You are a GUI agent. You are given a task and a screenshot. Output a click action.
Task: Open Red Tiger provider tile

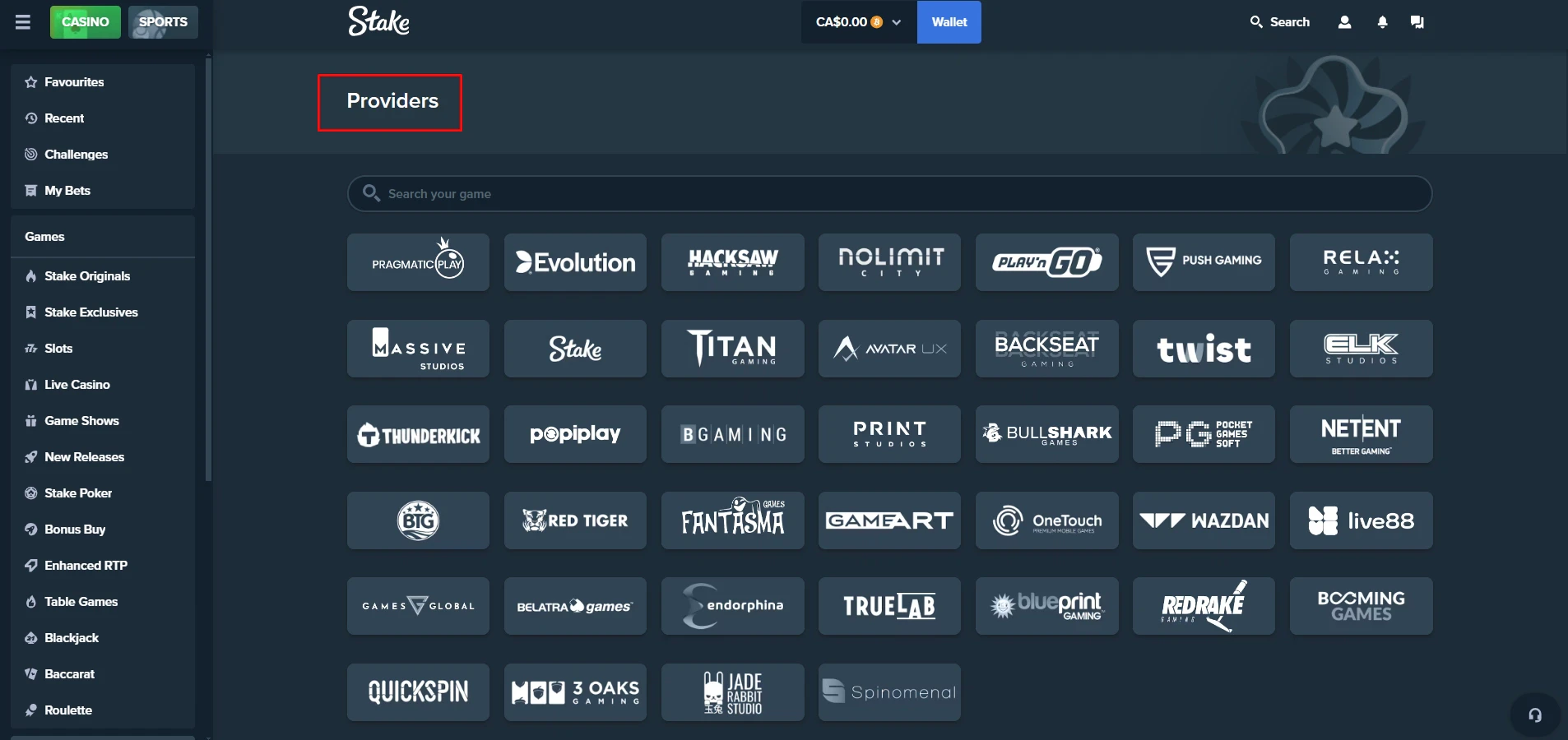(575, 520)
